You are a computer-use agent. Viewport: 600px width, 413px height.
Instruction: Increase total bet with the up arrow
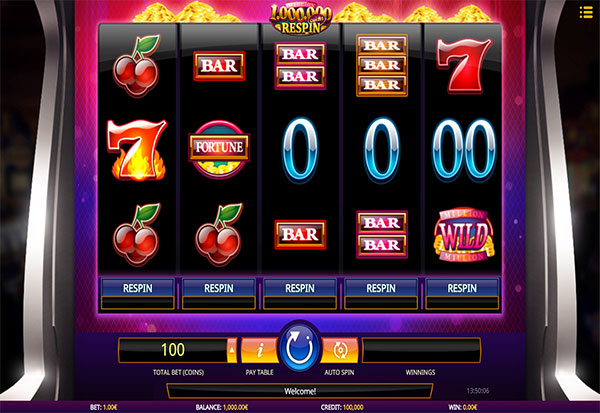(x=232, y=350)
